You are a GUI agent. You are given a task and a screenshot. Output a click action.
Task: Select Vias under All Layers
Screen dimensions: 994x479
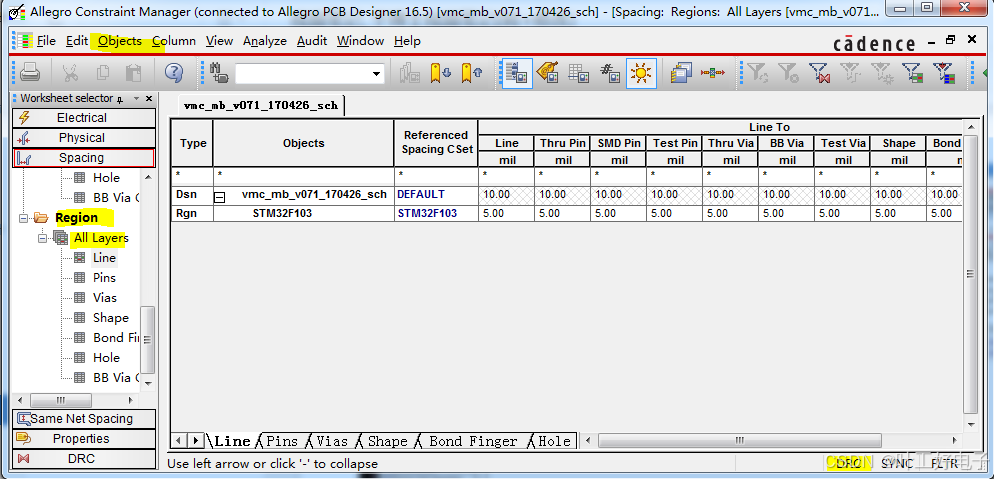coord(105,298)
